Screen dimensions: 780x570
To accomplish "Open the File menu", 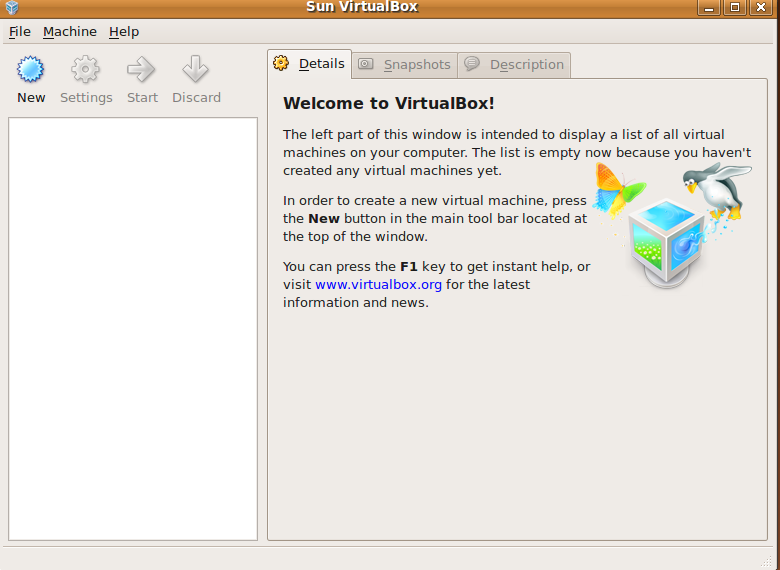I will (20, 32).
